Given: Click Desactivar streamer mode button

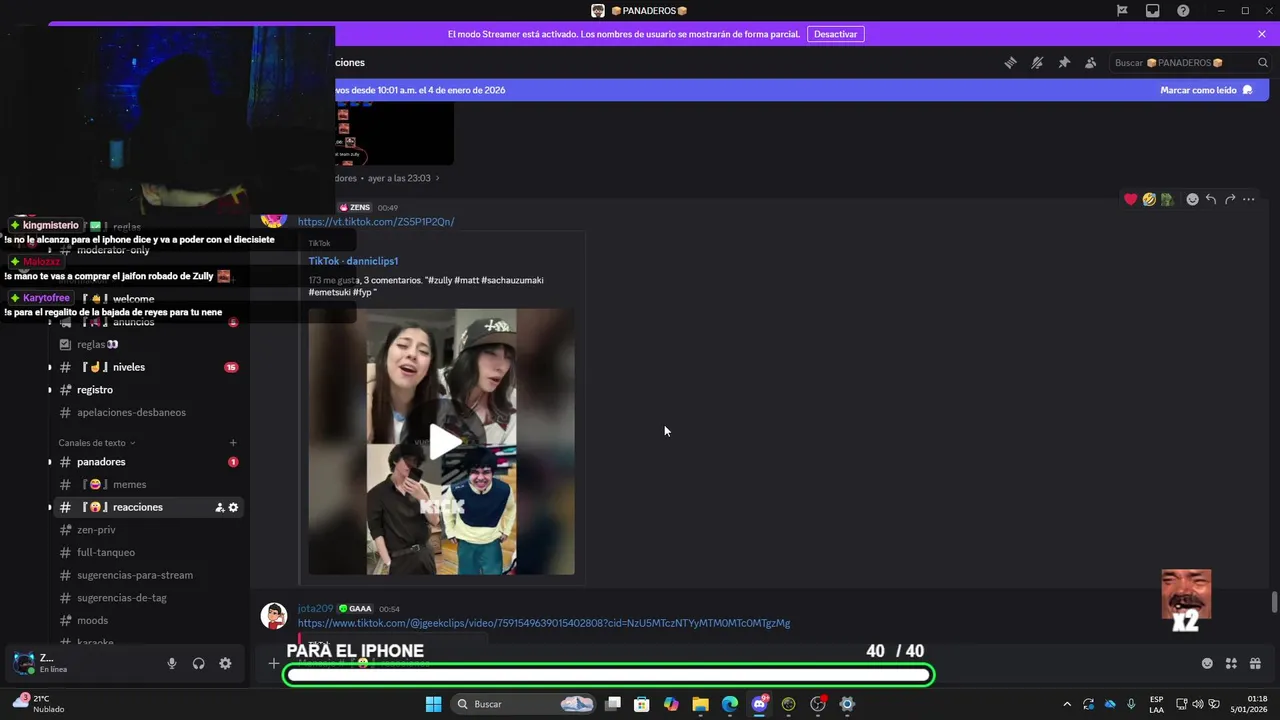Looking at the screenshot, I should 835,34.
